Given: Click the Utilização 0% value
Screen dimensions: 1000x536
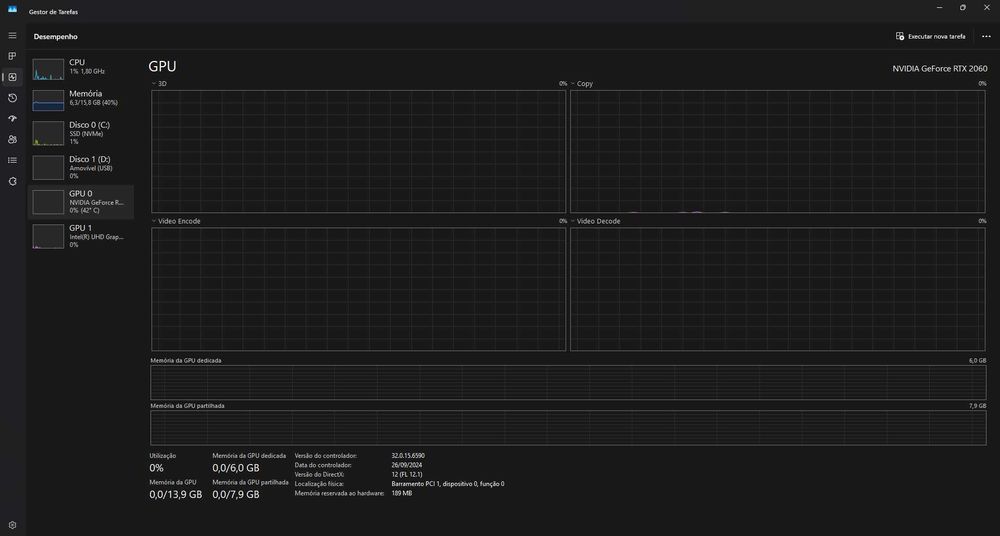Looking at the screenshot, I should tap(156, 468).
